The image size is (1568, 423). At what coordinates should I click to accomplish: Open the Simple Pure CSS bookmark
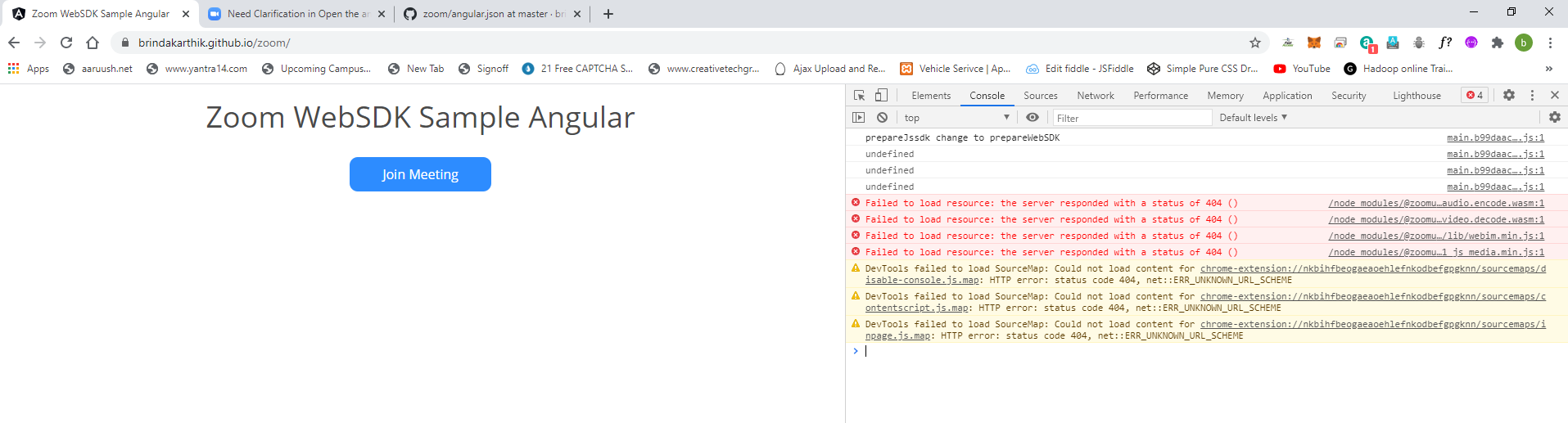tap(1202, 69)
